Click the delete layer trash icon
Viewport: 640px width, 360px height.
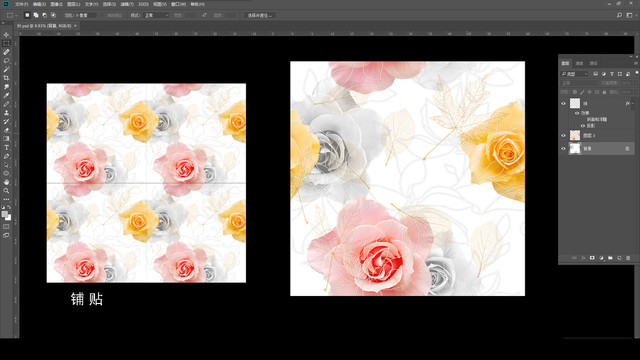[628, 258]
